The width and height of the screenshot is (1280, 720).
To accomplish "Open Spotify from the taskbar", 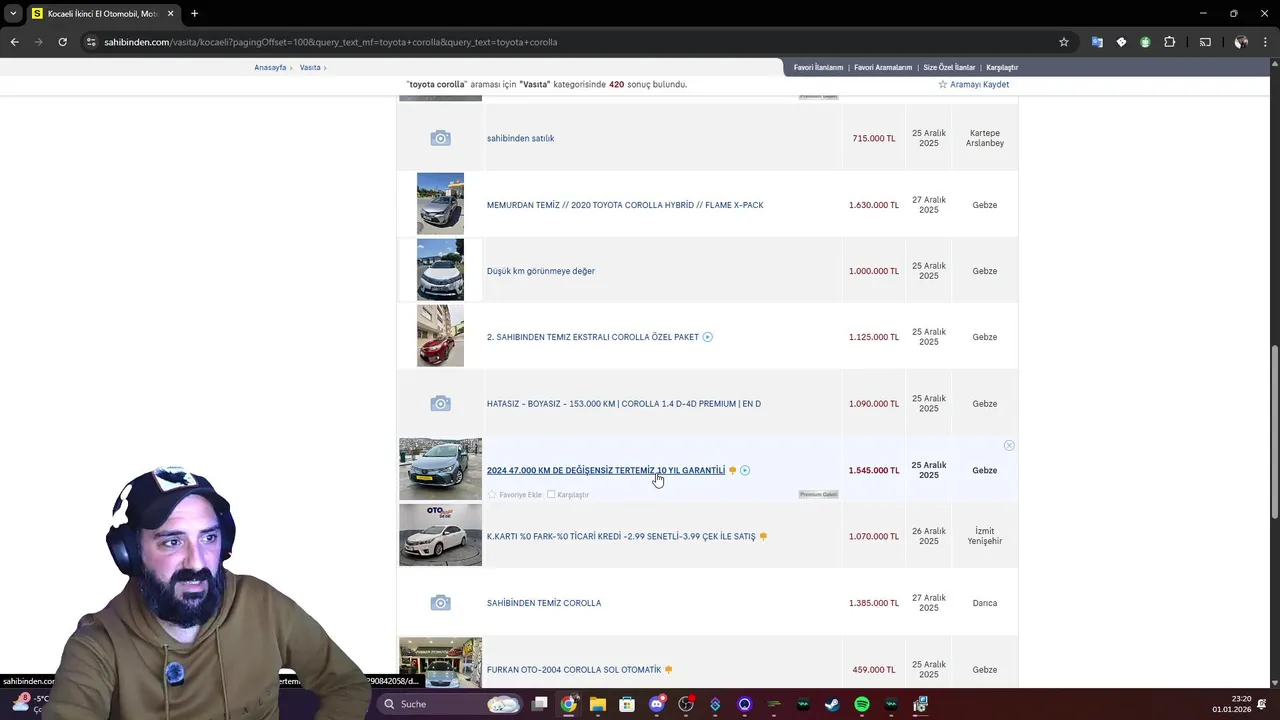I will (862, 704).
